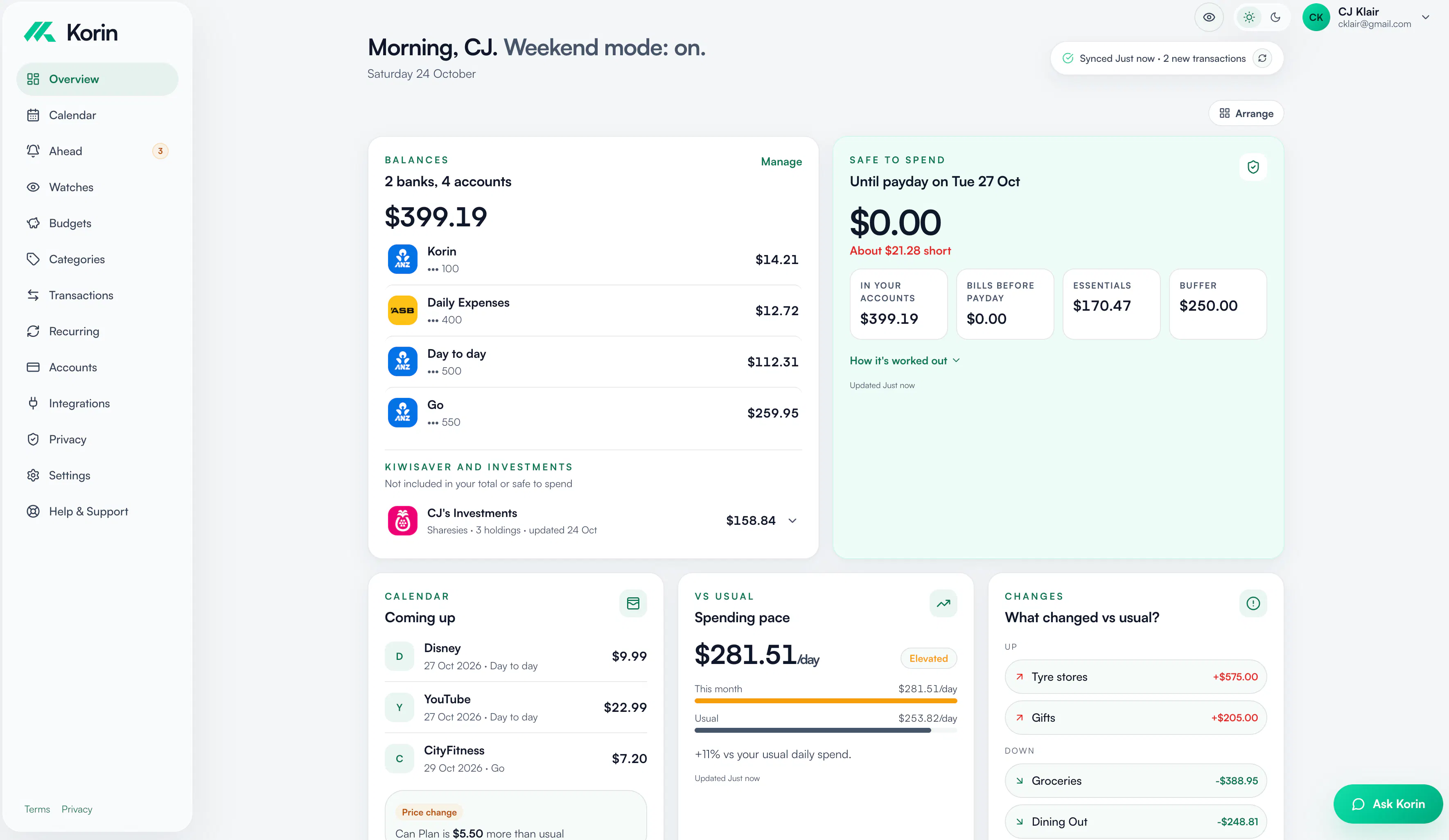
Task: Click the What changed alert icon
Action: (1253, 604)
